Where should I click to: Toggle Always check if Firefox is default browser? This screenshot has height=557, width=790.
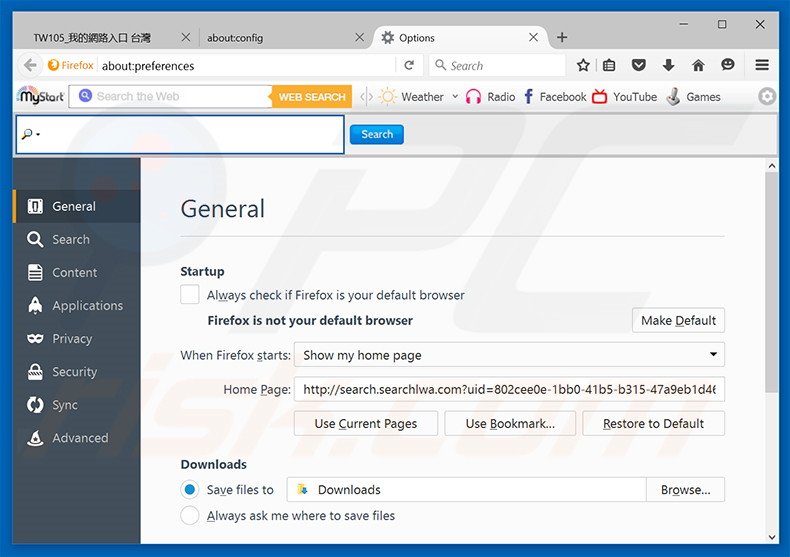[189, 295]
